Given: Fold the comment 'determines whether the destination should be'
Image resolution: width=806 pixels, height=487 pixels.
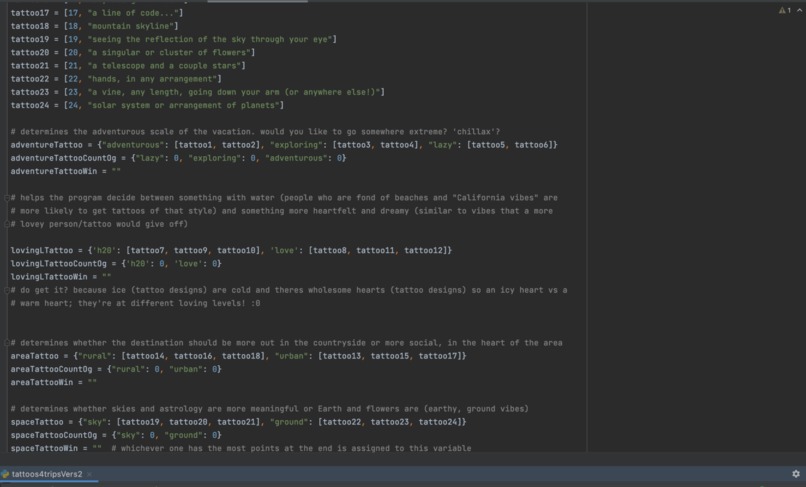Looking at the screenshot, I should click(7, 343).
